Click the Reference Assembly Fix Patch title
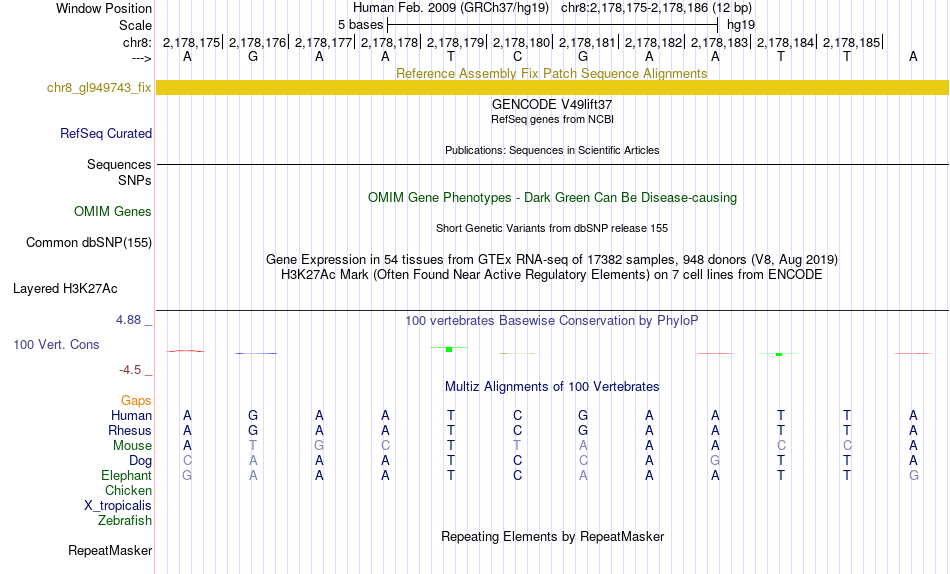 pos(551,73)
